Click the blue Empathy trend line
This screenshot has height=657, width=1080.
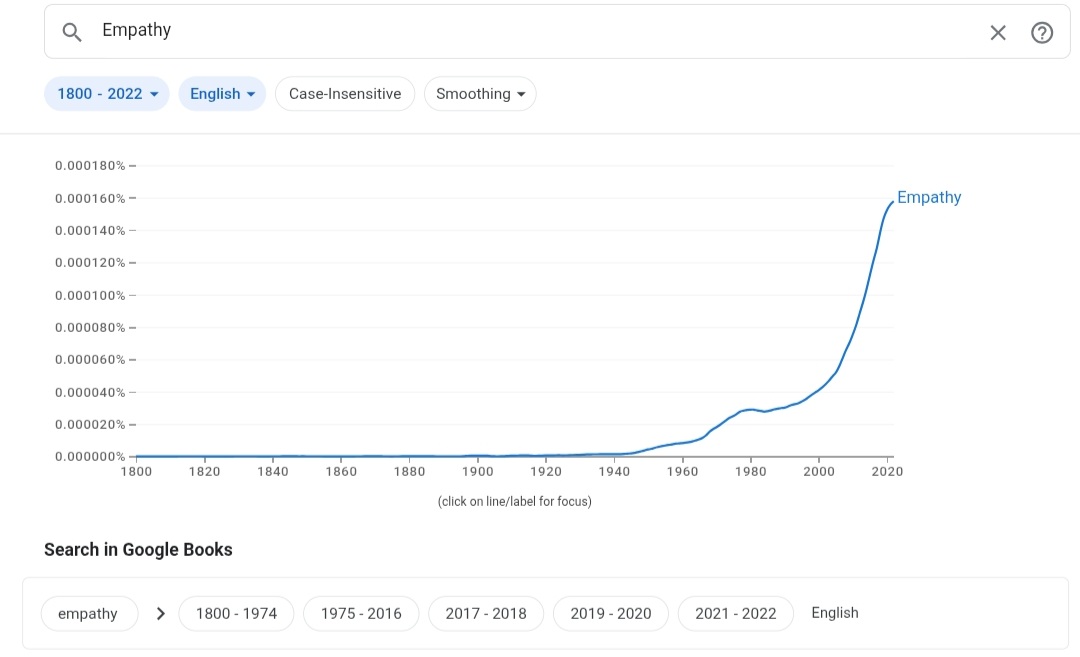[853, 325]
